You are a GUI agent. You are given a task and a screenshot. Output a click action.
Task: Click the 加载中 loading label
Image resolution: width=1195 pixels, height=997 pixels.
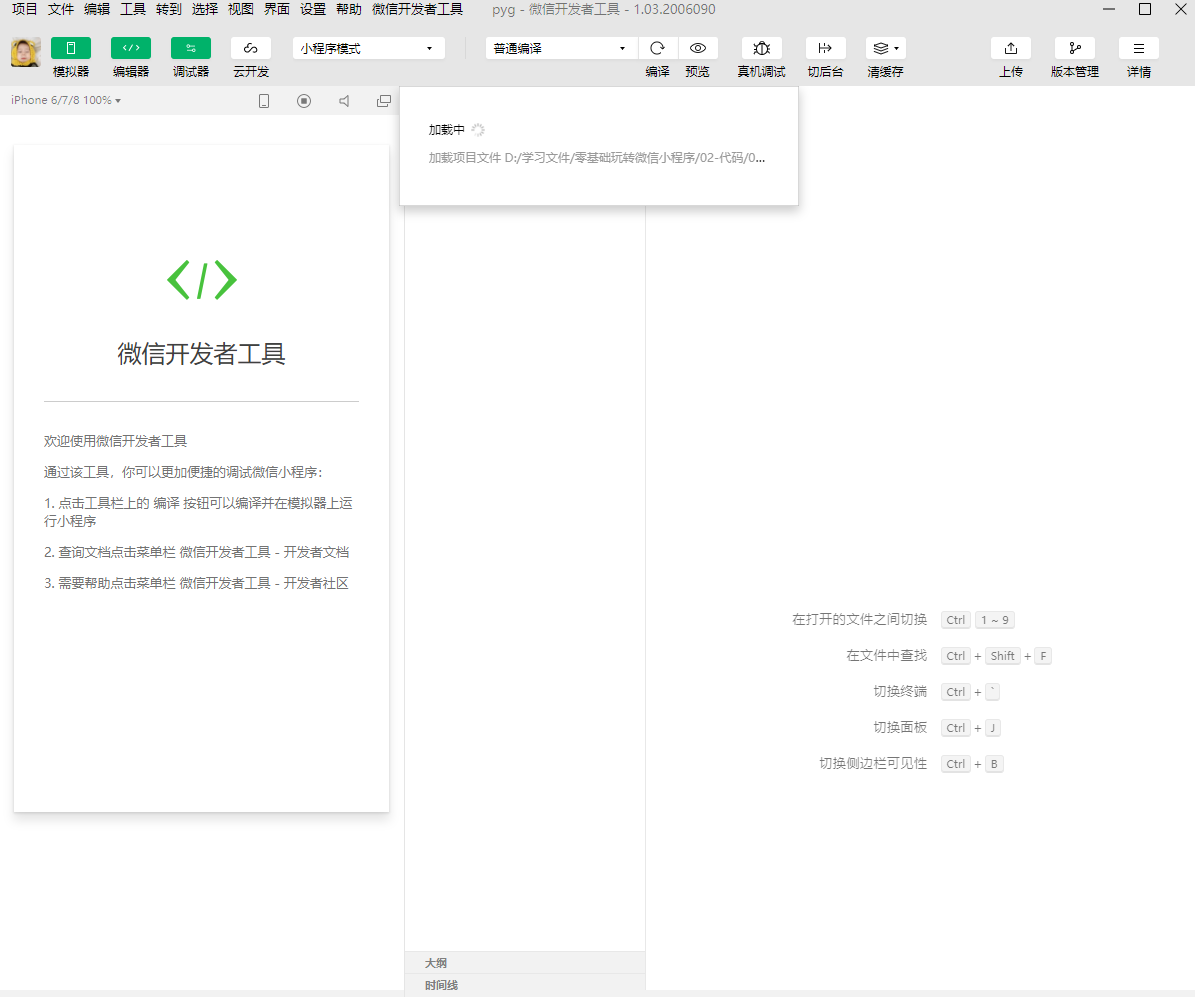click(x=447, y=130)
